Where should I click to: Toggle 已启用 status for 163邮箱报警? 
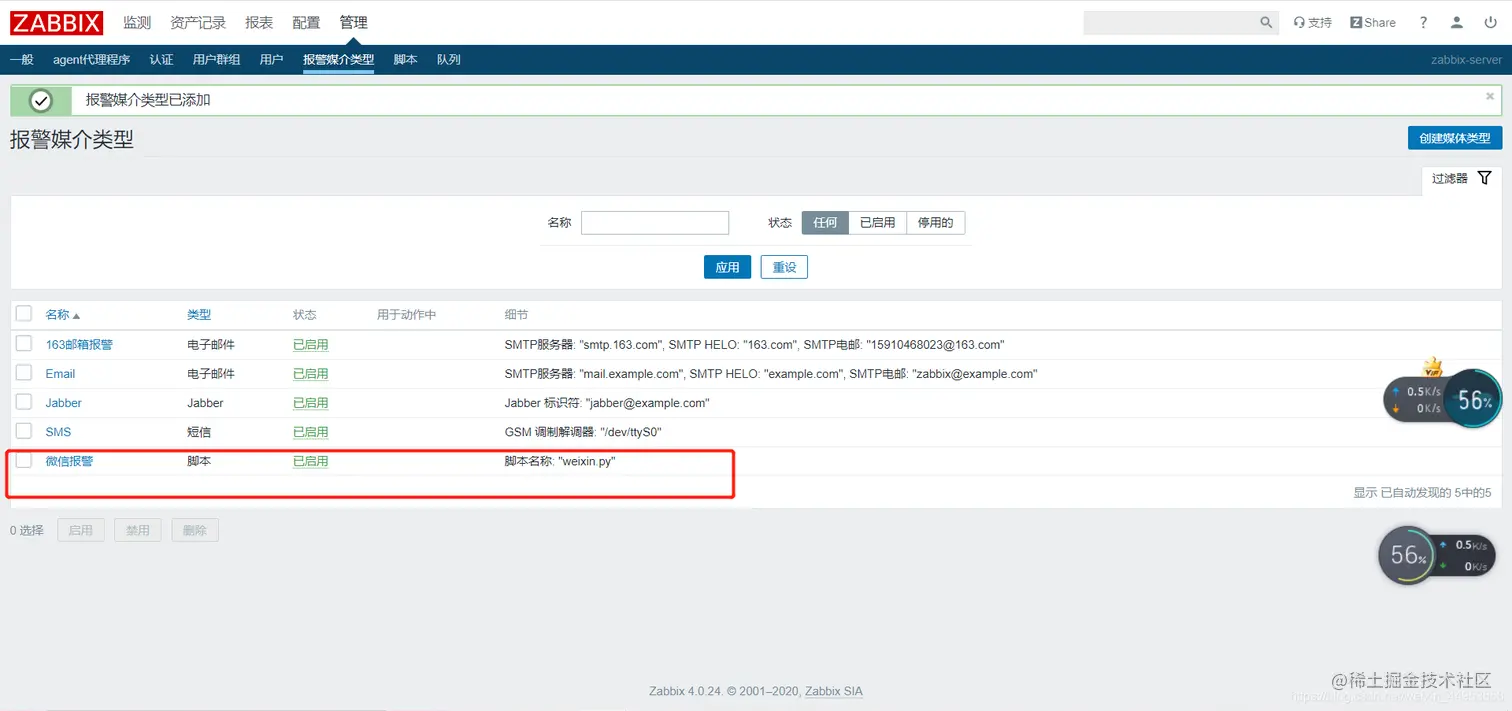point(311,345)
